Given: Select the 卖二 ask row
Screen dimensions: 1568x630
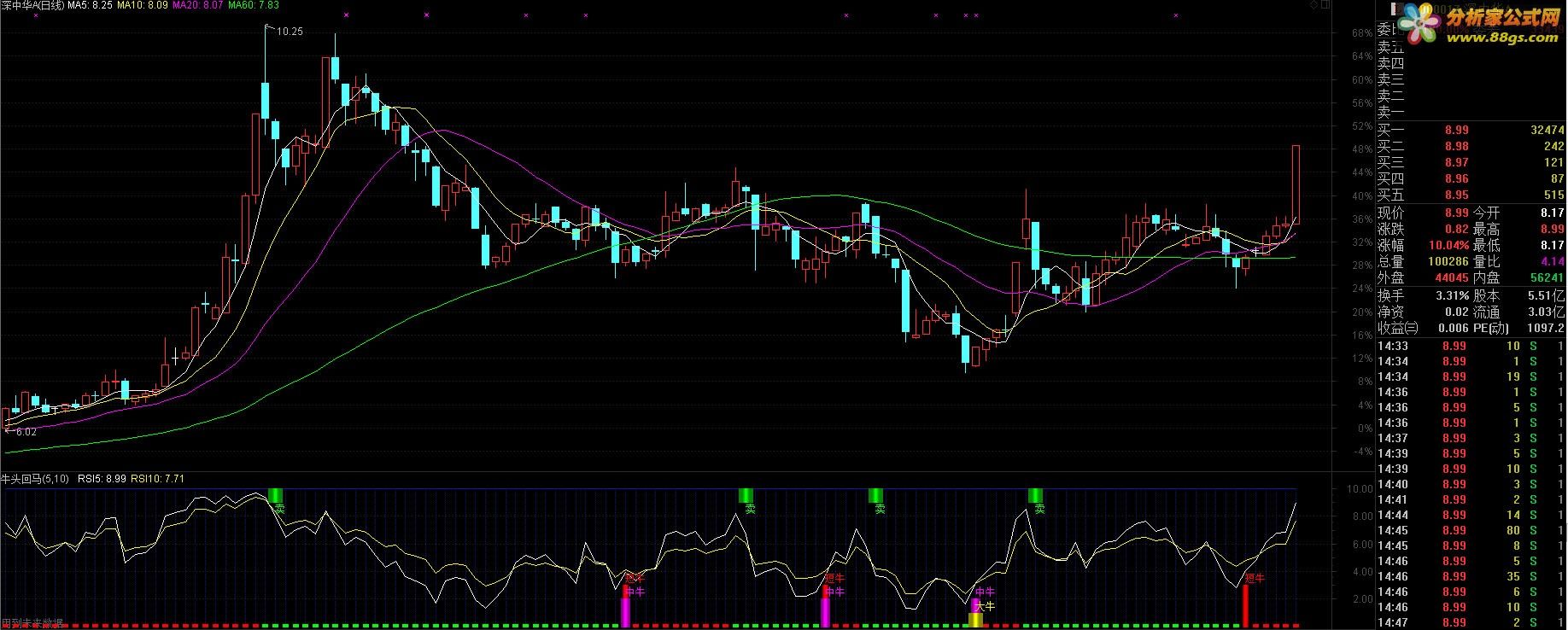Looking at the screenshot, I should [x=1471, y=96].
